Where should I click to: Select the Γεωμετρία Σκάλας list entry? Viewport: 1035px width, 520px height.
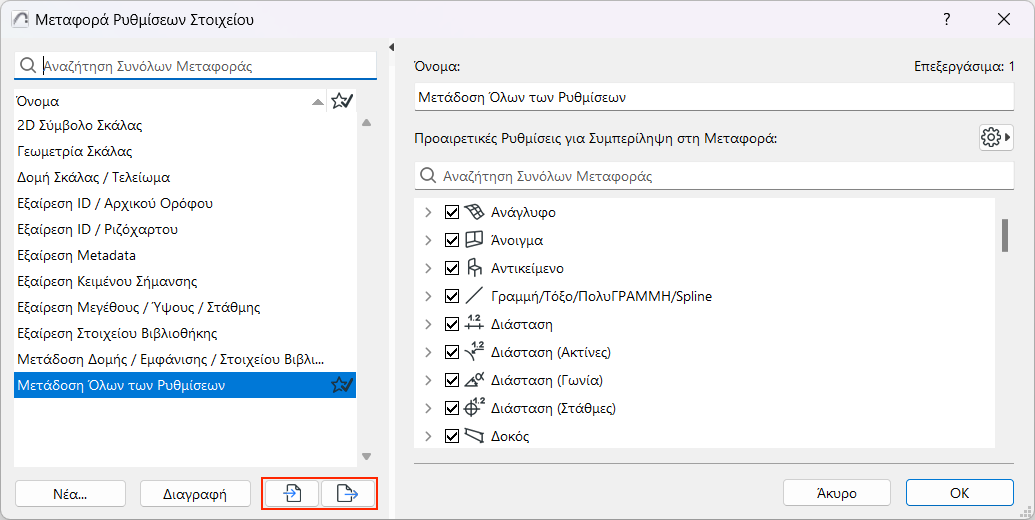coord(75,151)
